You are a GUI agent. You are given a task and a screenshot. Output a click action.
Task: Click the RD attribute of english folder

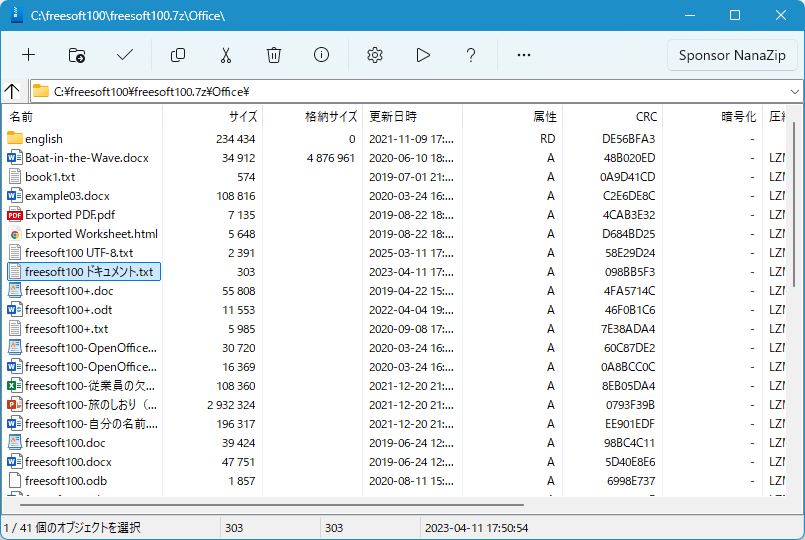547,139
